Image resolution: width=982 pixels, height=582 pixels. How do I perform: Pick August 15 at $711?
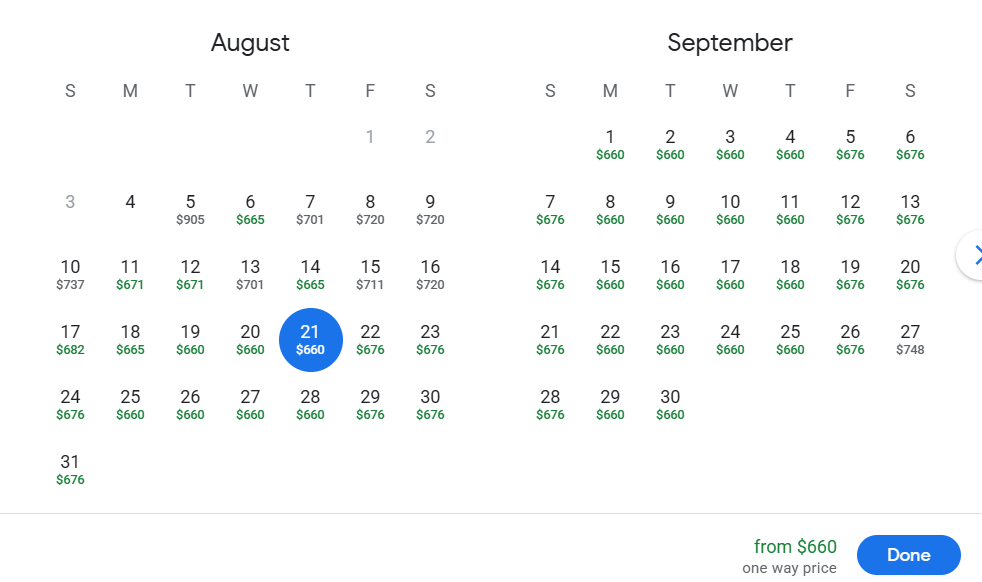click(370, 274)
